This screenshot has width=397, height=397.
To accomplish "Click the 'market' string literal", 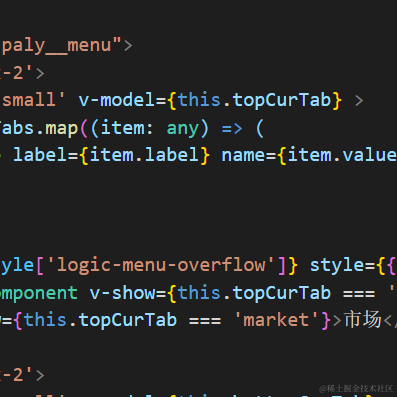I will pos(276,320).
